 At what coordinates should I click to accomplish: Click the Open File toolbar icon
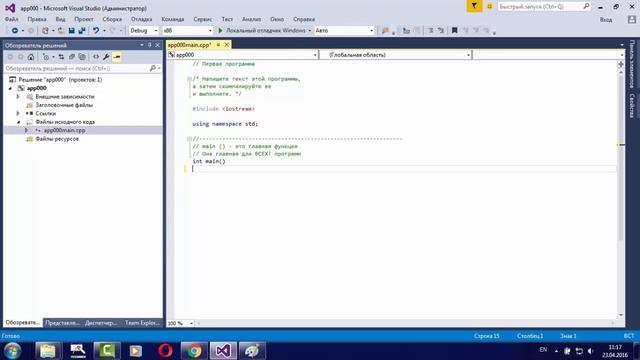(61, 31)
